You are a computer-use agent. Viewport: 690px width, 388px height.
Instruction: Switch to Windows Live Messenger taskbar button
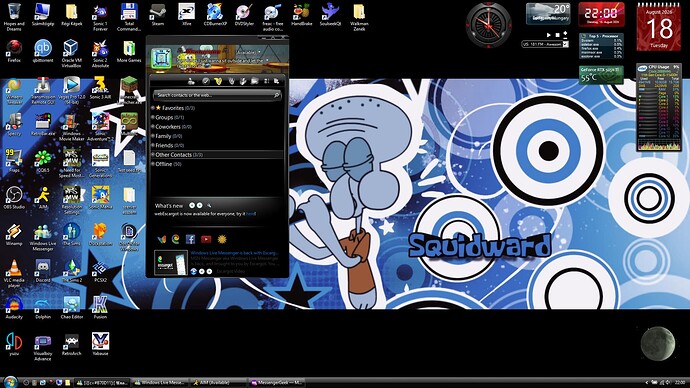pyautogui.click(x=160, y=383)
